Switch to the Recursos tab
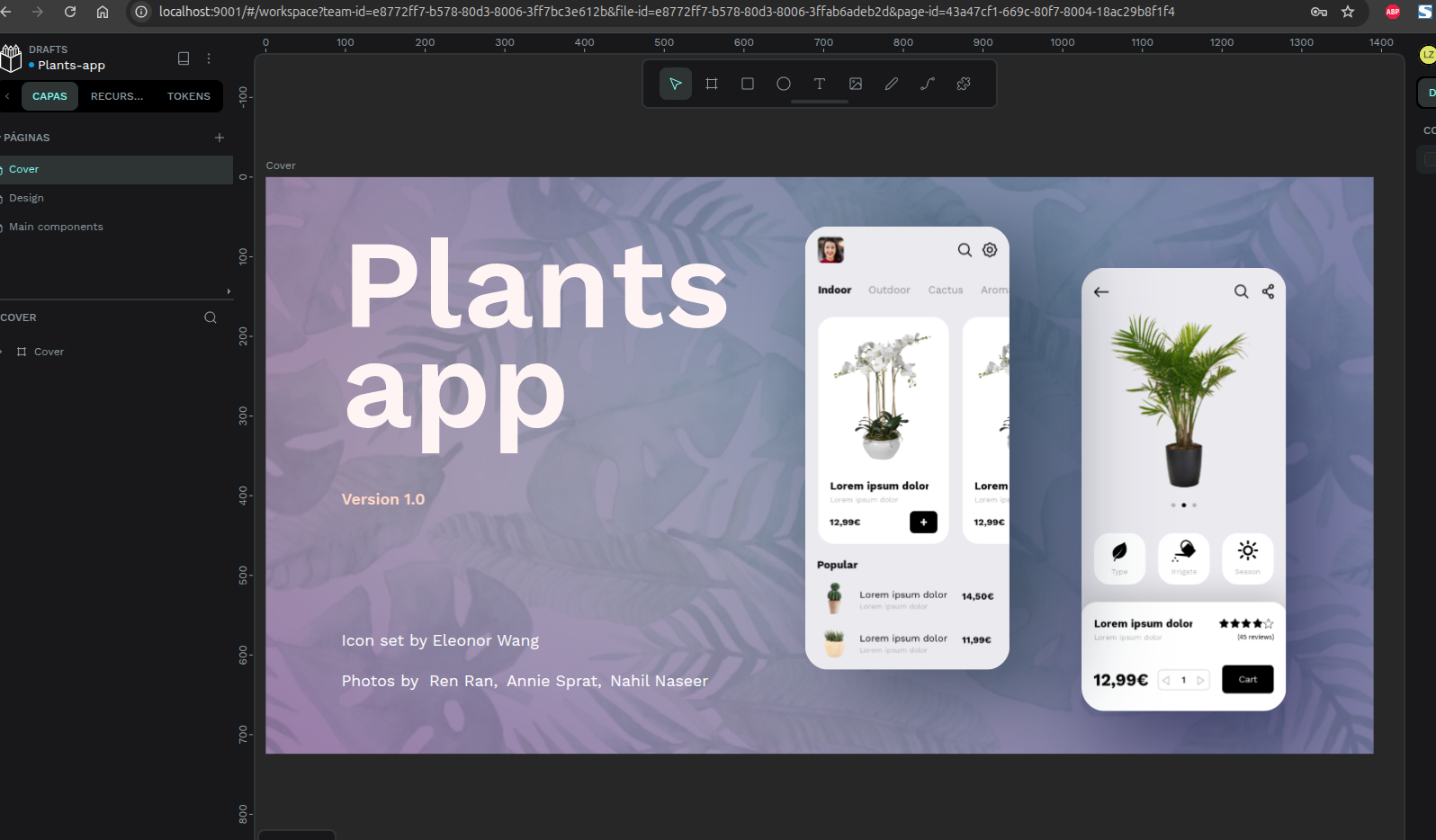This screenshot has height=840, width=1436. (x=117, y=96)
